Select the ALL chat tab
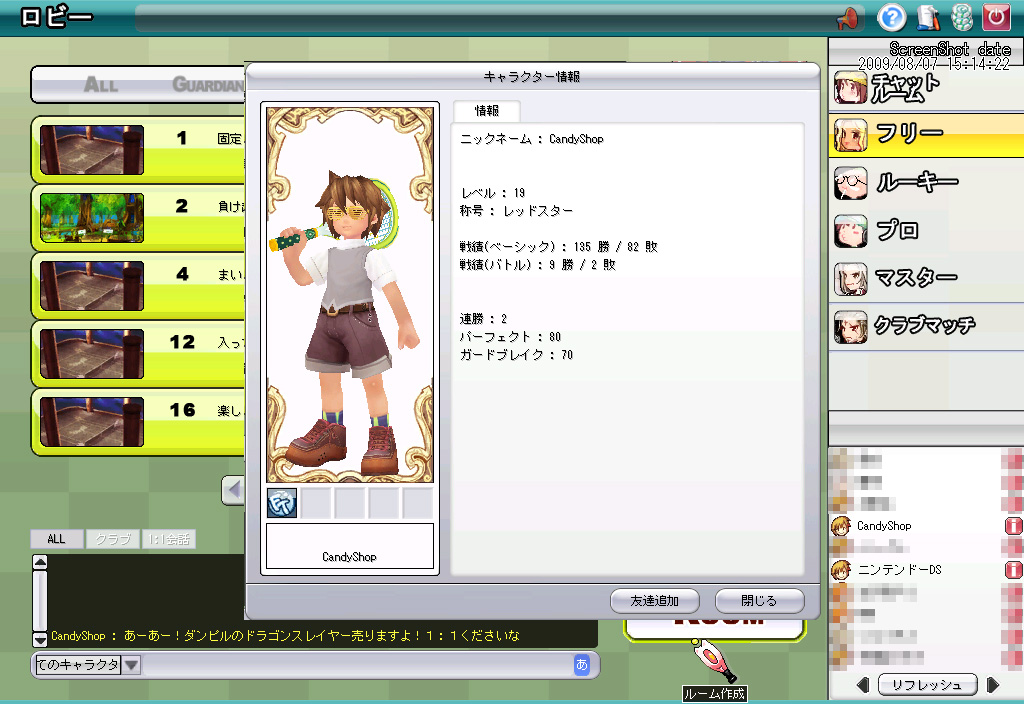The image size is (1024, 704). (x=56, y=539)
